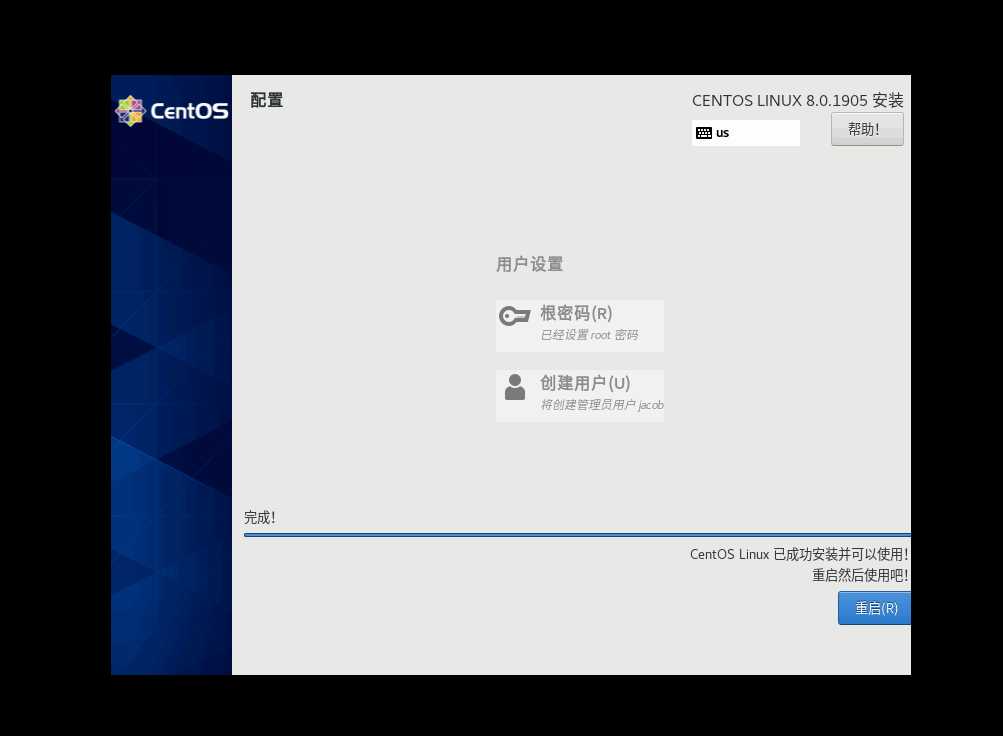Click the 完成! status label
The width and height of the screenshot is (1003, 736).
pos(259,517)
